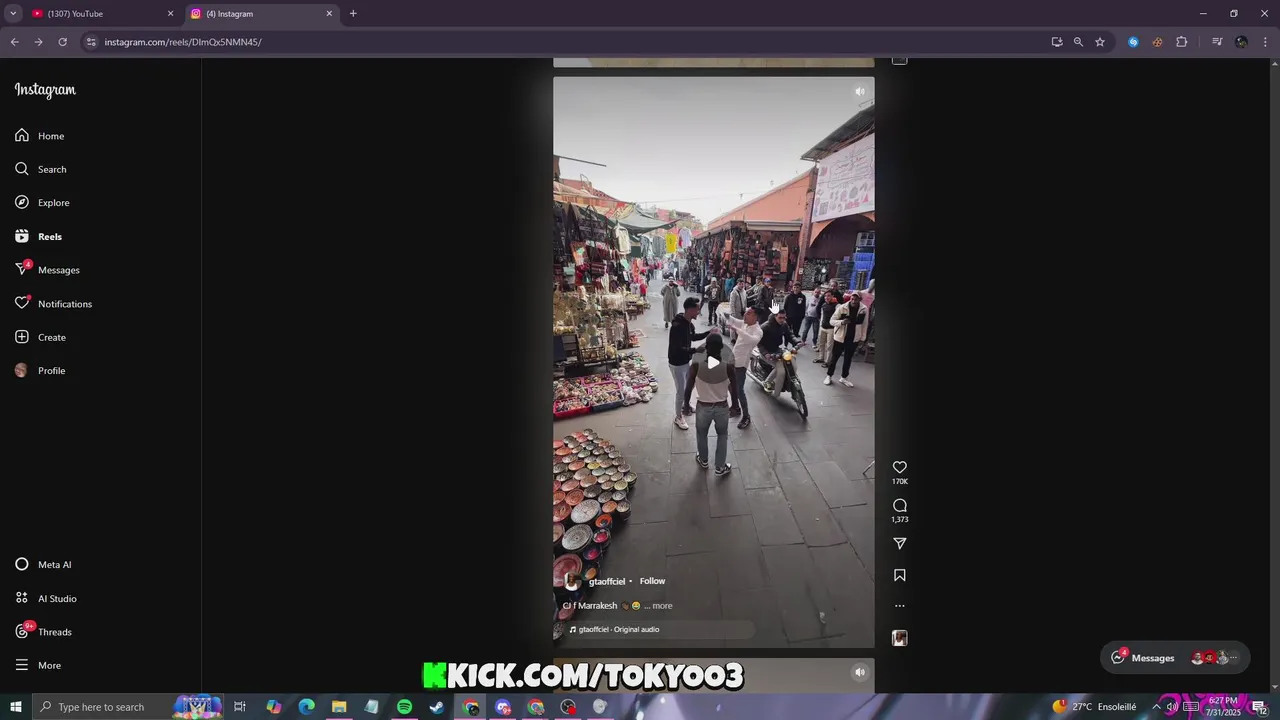Open the gtaoffciel profile name
The width and height of the screenshot is (1280, 720).
pos(606,581)
